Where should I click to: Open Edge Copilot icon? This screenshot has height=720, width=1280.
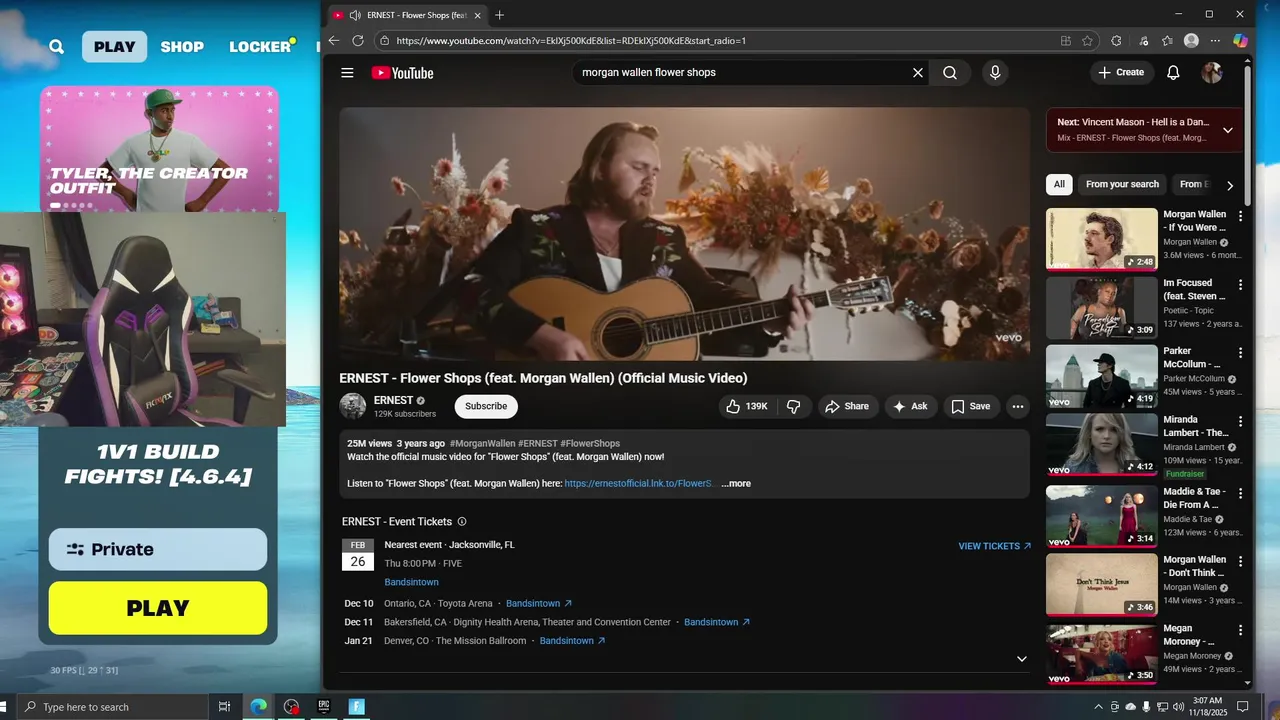tap(1240, 41)
